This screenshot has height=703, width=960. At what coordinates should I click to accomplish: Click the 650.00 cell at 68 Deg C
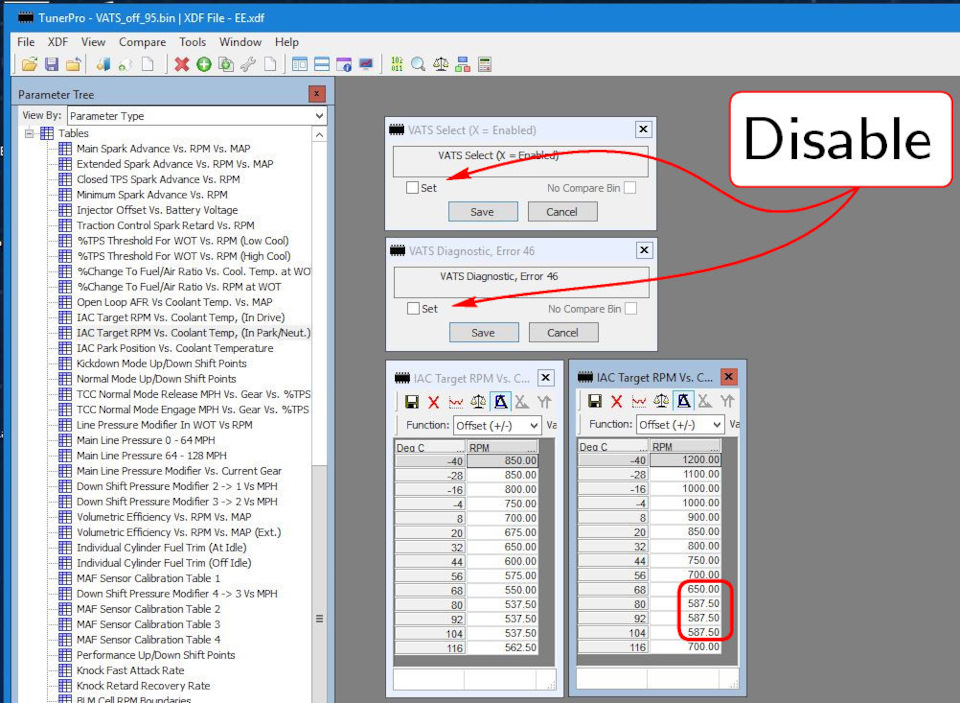coord(685,588)
